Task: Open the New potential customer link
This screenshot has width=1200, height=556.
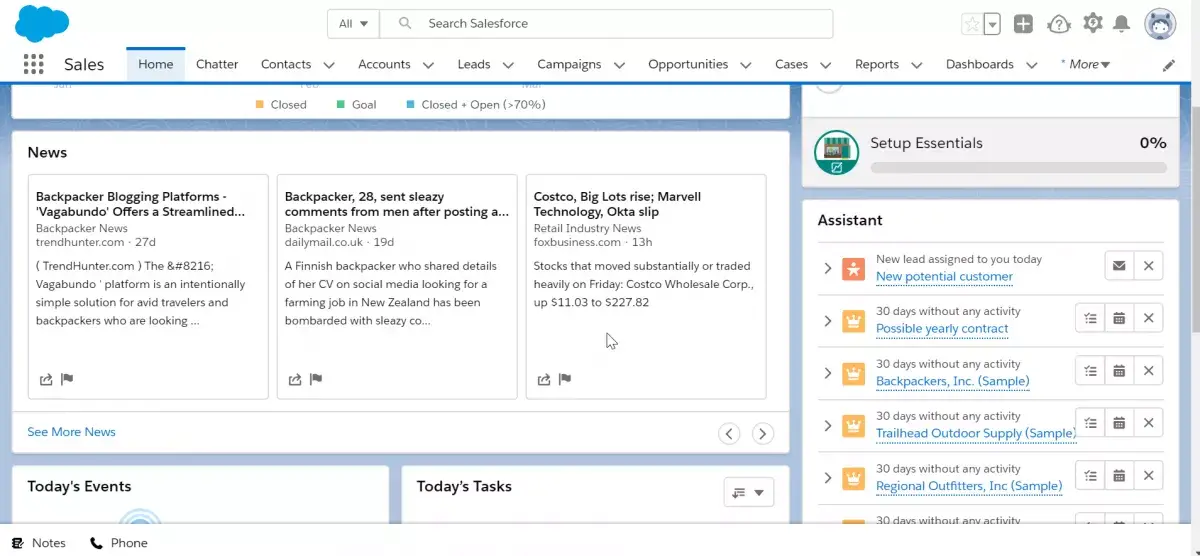Action: pyautogui.click(x=944, y=276)
